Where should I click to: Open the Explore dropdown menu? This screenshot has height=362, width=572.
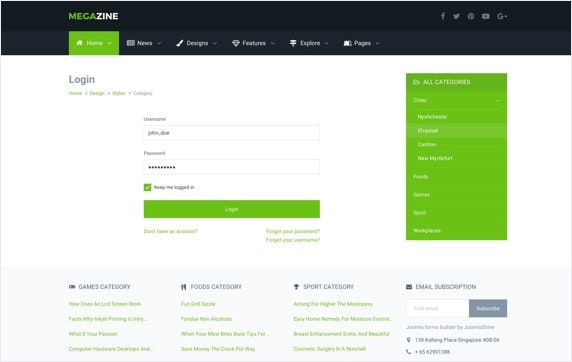309,43
